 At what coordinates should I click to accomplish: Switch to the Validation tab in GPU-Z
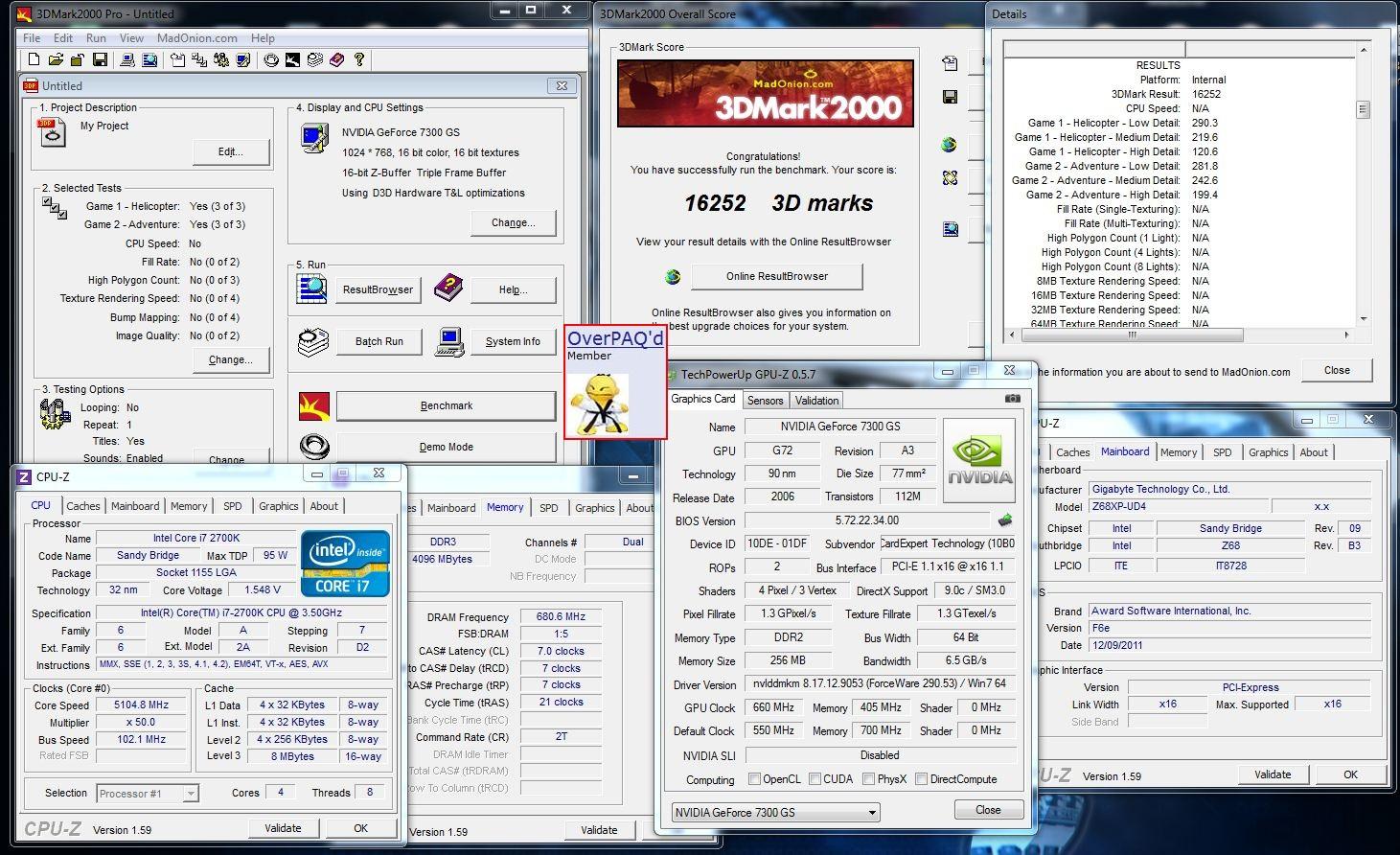(x=816, y=401)
